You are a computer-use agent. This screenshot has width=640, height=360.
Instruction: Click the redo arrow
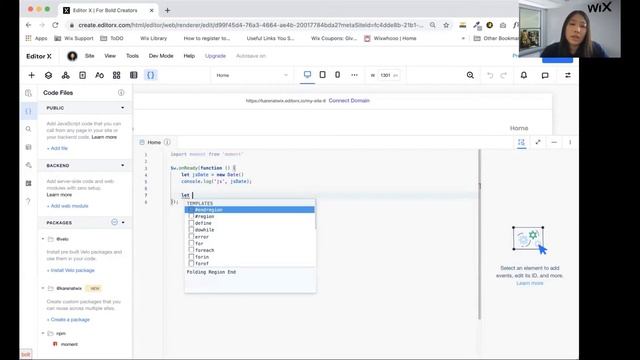tap(504, 75)
